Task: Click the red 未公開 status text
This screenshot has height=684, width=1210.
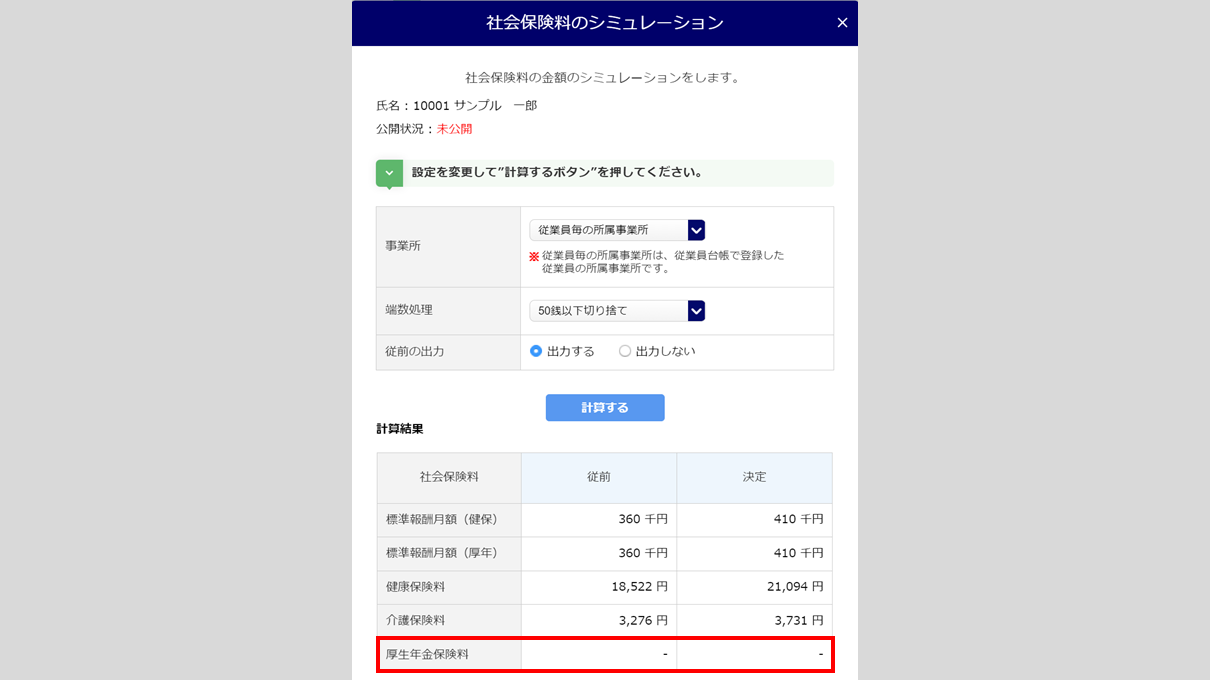Action: [x=454, y=129]
